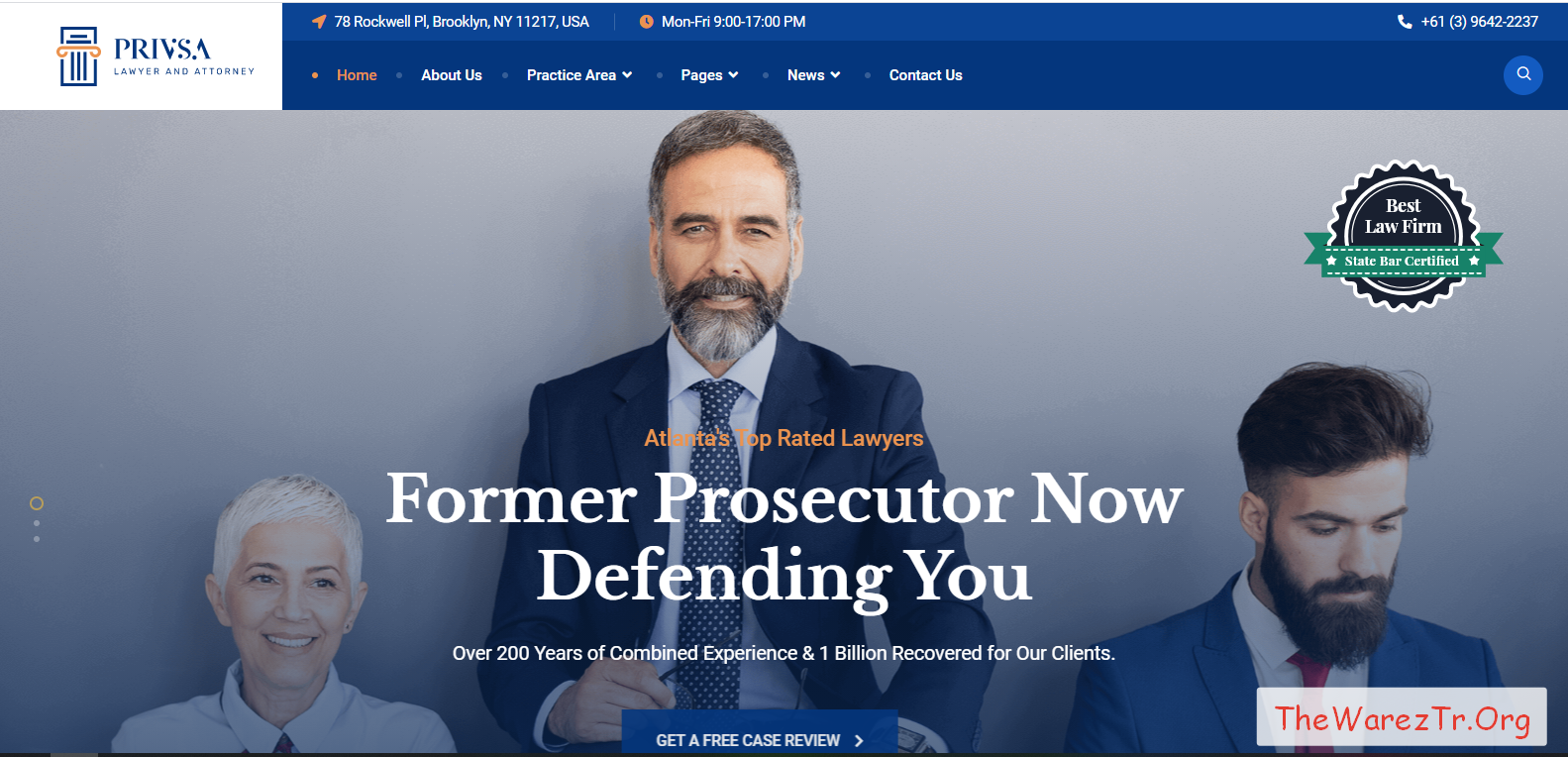
Task: Click the 78 Rockwell Pl address link
Action: (x=462, y=22)
